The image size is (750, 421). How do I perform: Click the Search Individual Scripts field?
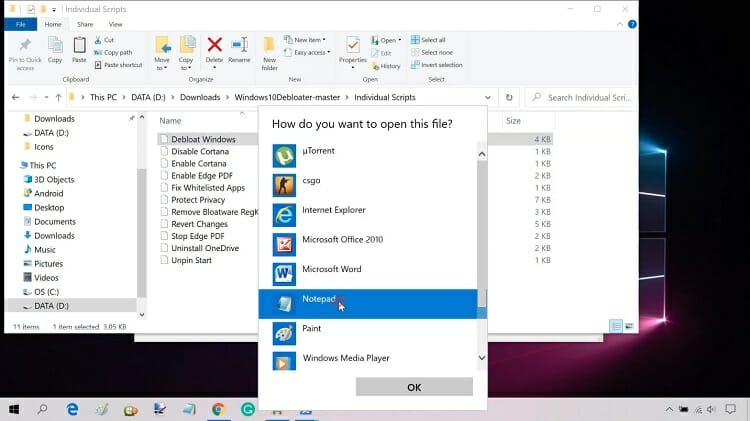coord(580,97)
